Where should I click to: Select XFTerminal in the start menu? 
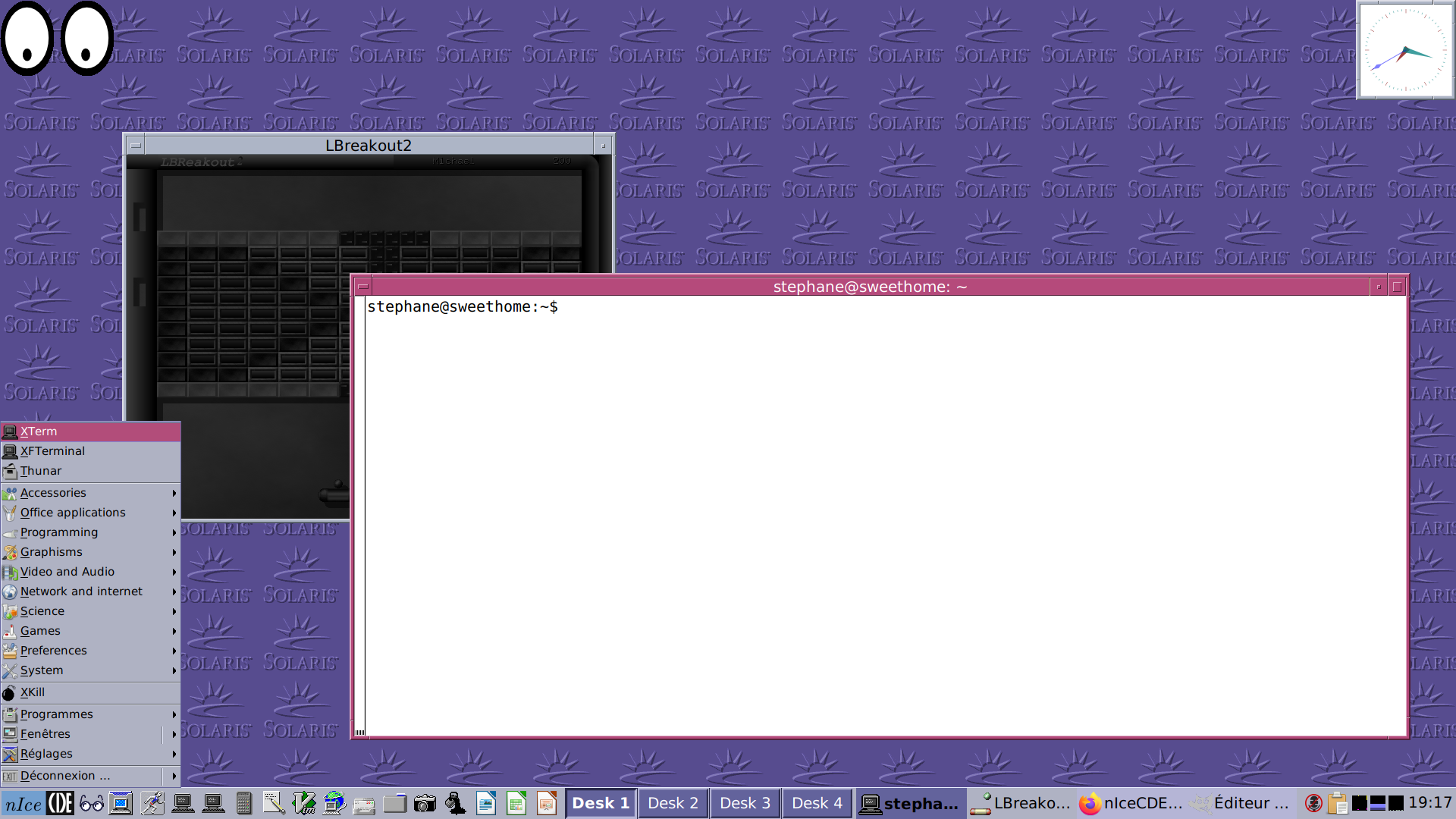tap(90, 451)
